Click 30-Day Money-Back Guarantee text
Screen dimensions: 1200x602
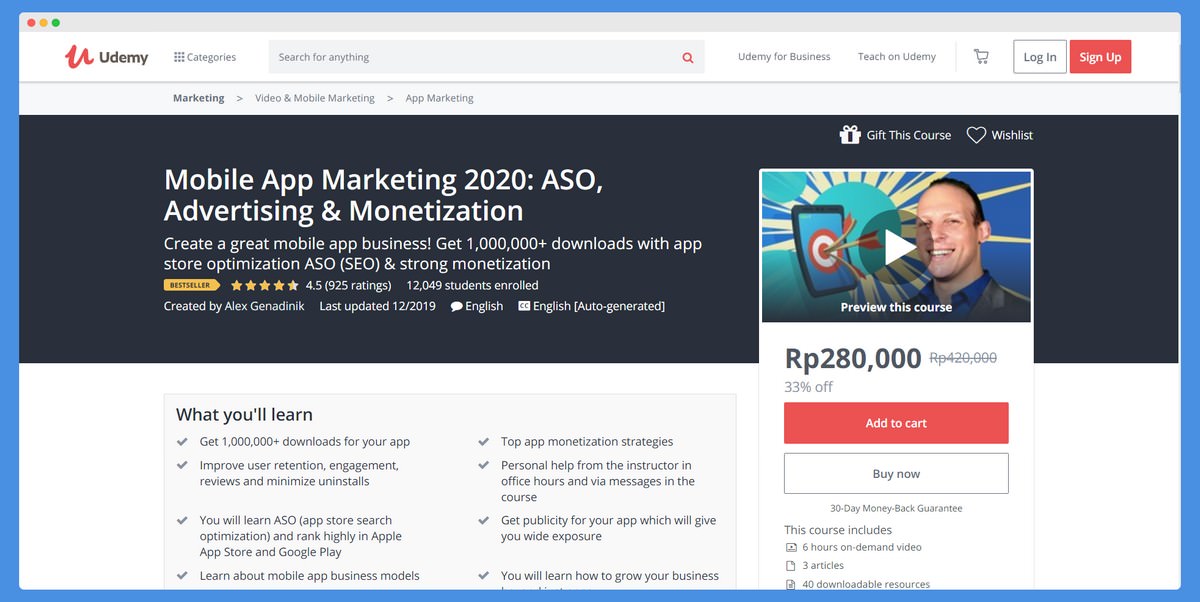click(x=896, y=508)
